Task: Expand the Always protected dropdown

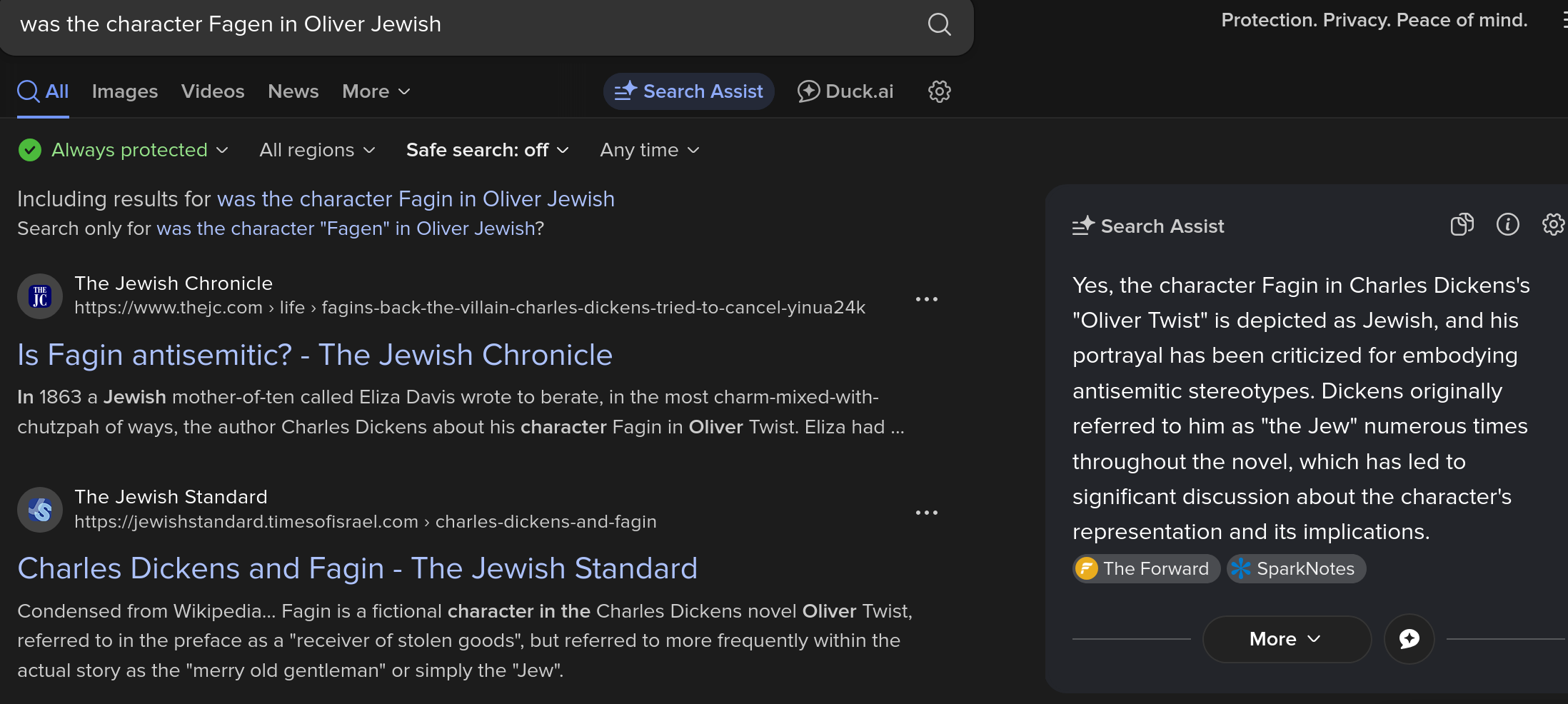Action: coord(123,150)
